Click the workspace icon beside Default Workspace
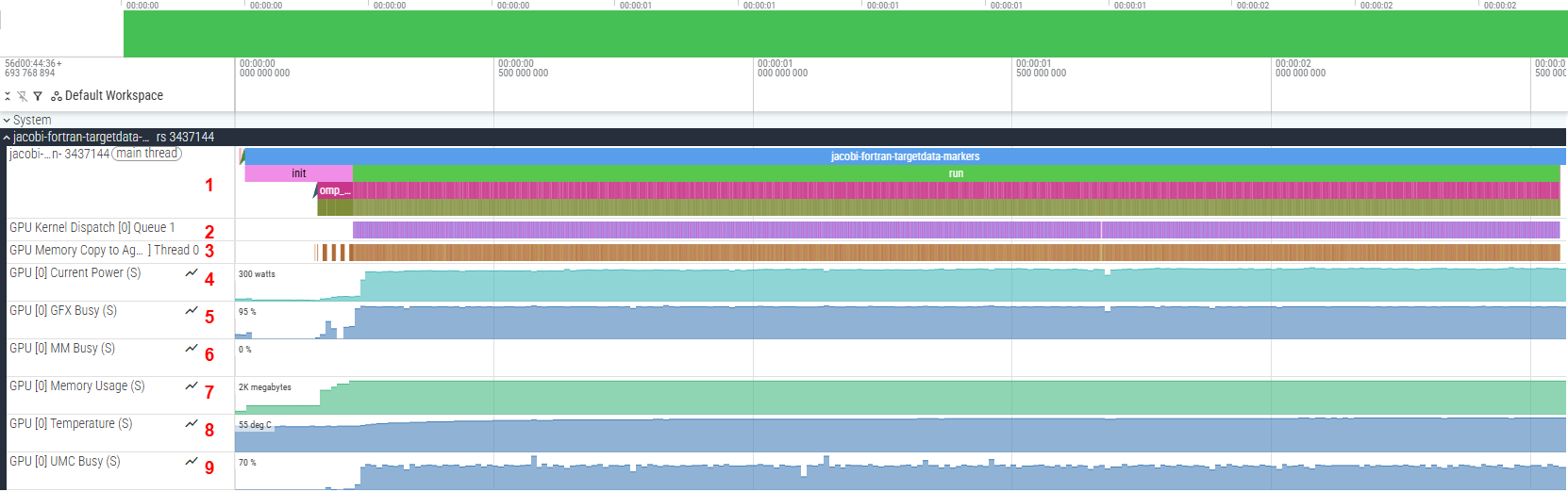Viewport: 1568px width, 492px height. 57,96
